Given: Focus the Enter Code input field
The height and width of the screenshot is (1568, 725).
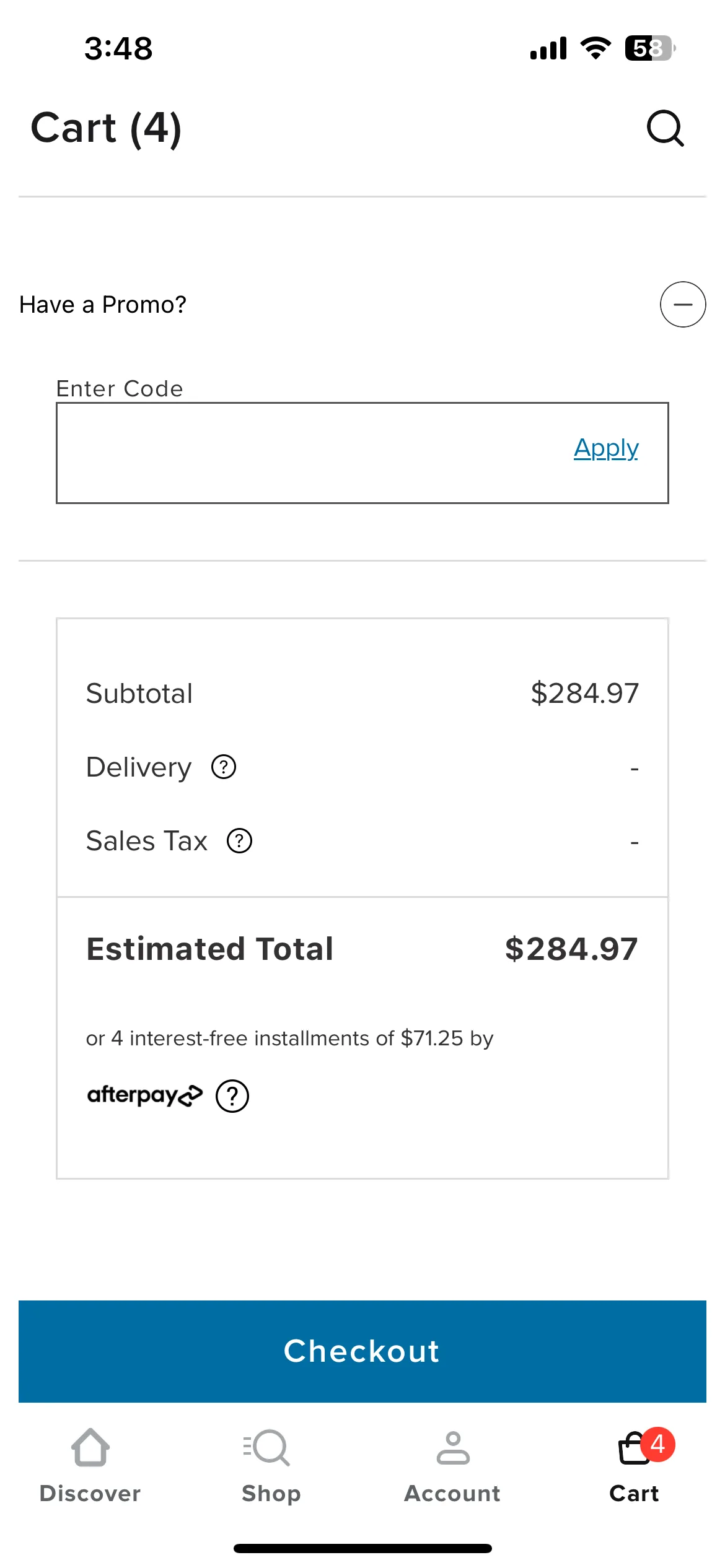Looking at the screenshot, I should (362, 453).
